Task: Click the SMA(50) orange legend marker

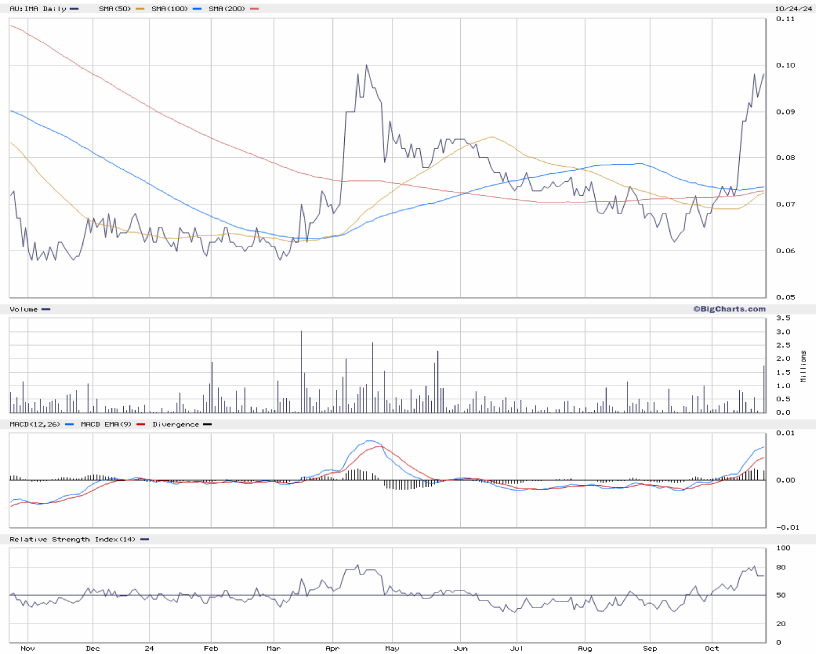Action: pos(141,8)
